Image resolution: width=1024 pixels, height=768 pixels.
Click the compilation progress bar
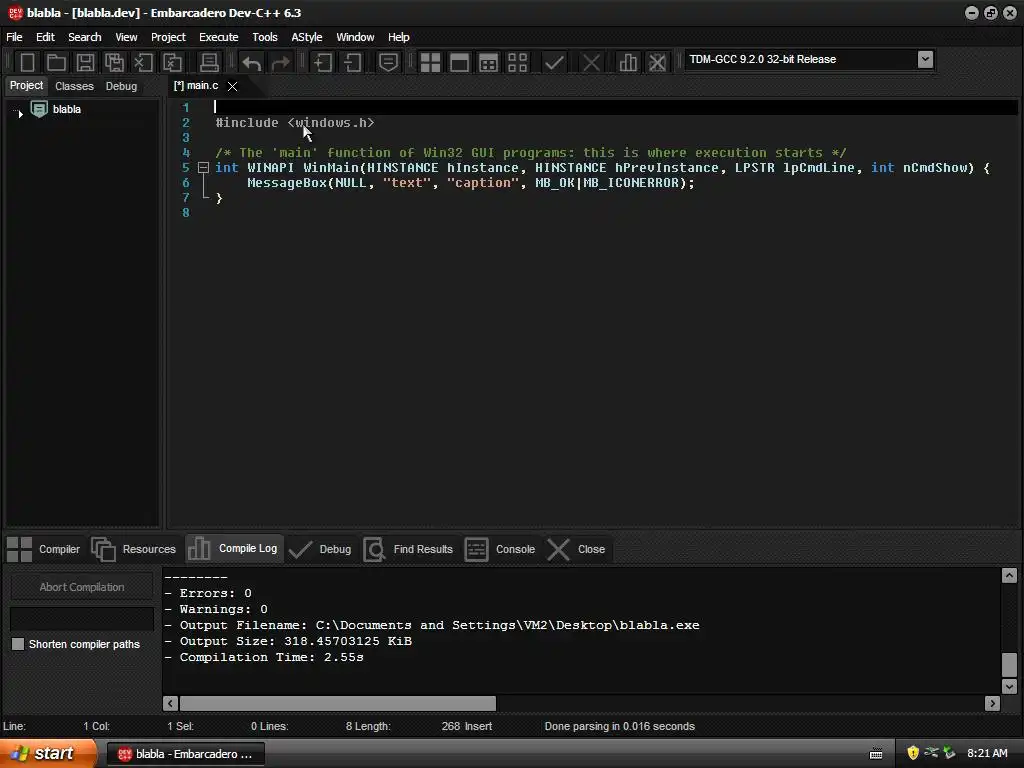82,618
